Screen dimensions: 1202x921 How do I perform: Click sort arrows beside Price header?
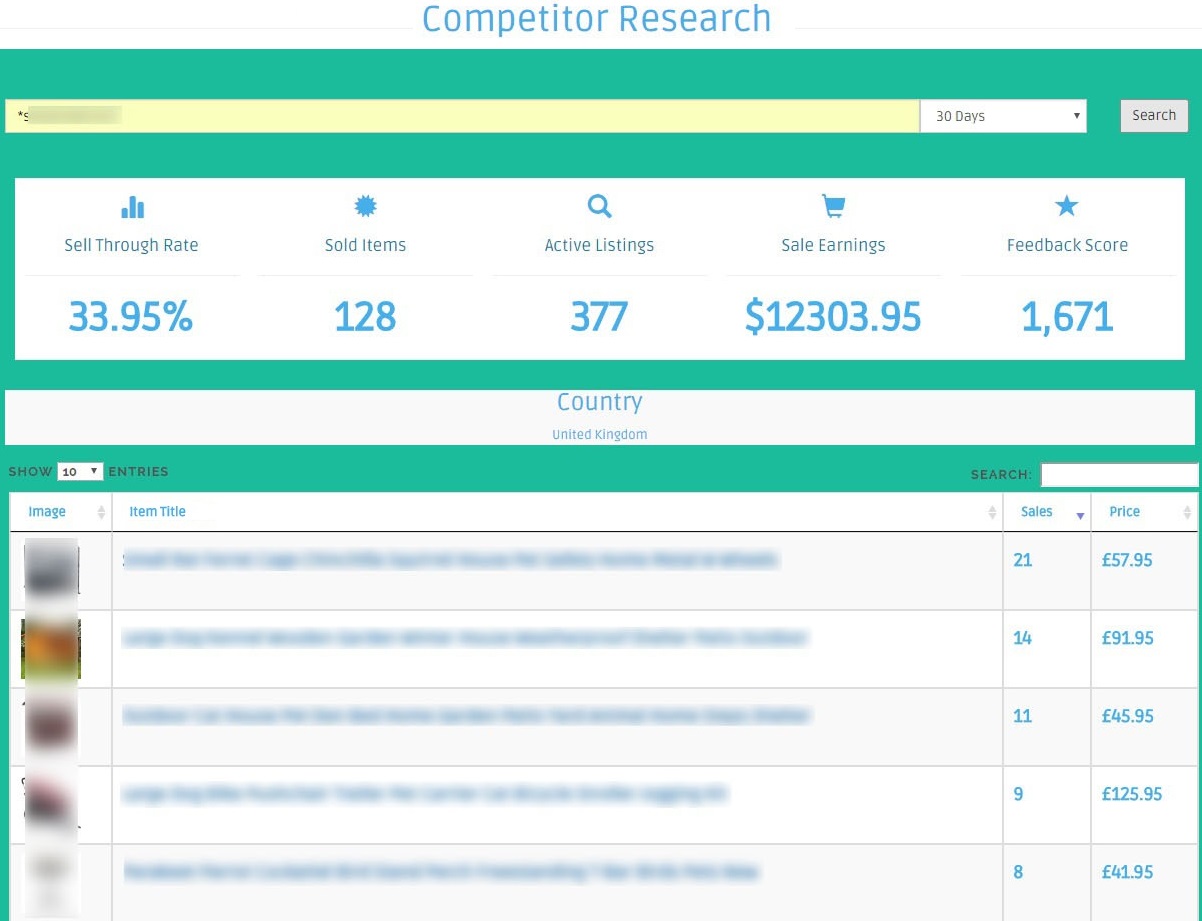(x=1187, y=512)
